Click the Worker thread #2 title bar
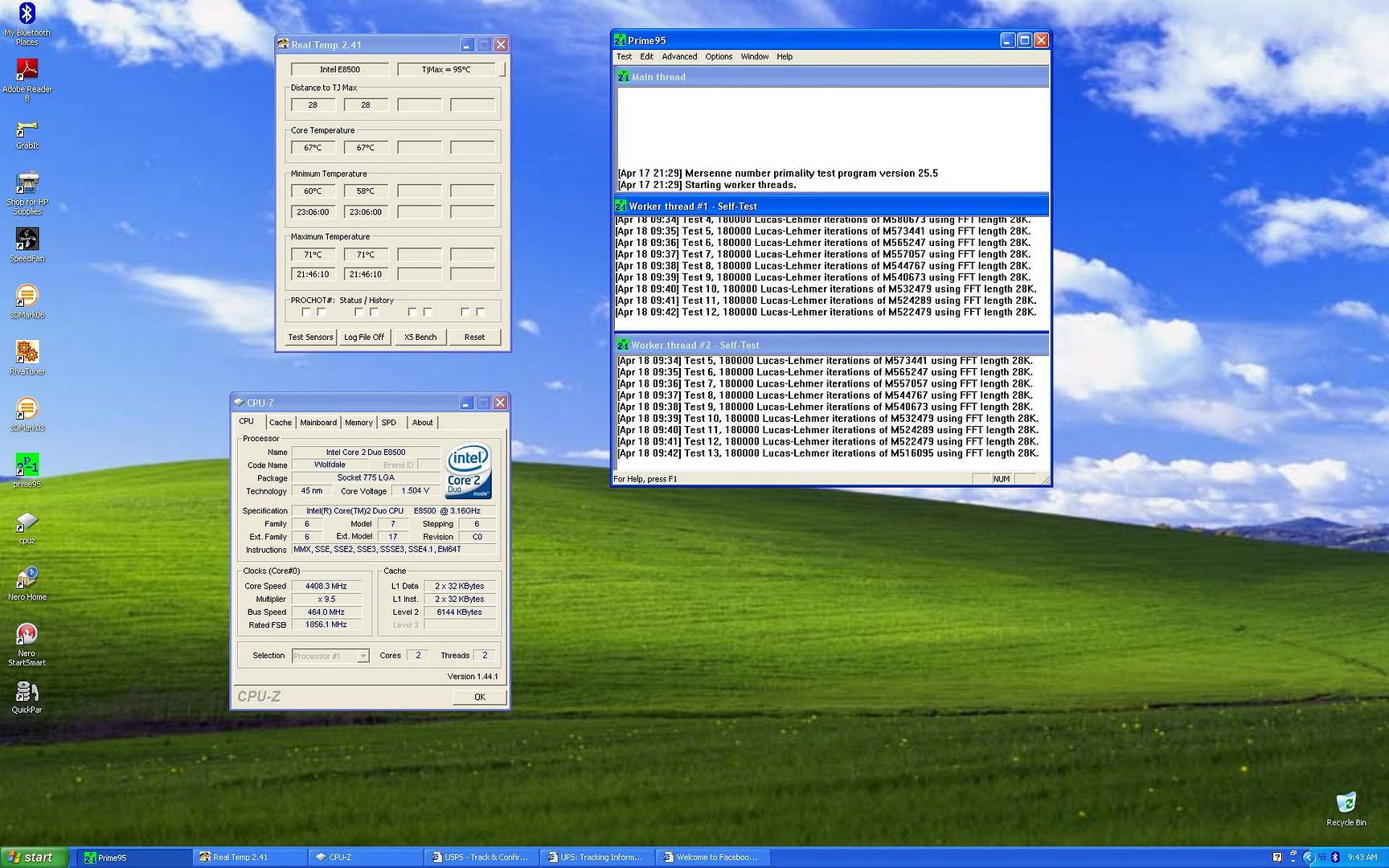1389x868 pixels. tap(831, 345)
